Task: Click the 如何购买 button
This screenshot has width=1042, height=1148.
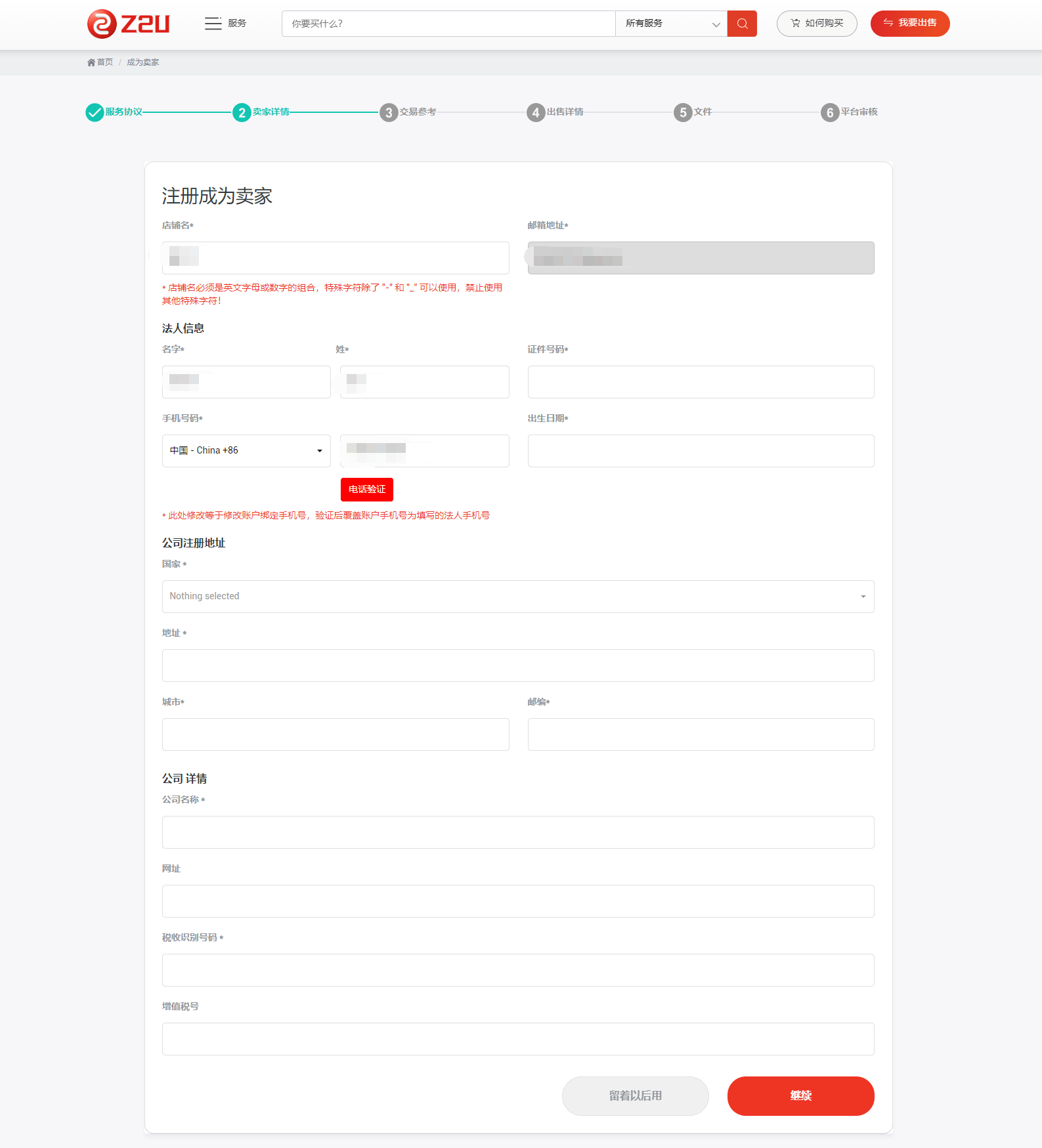Action: pyautogui.click(x=817, y=24)
